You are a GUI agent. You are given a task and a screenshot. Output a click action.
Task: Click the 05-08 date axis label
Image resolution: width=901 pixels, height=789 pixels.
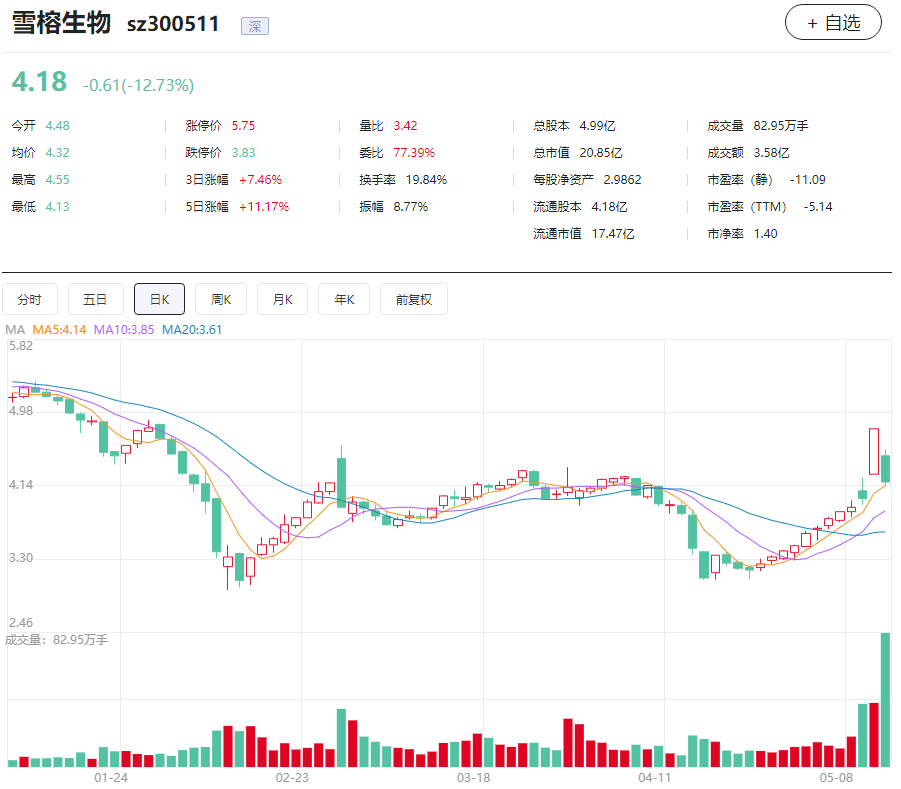(x=836, y=778)
